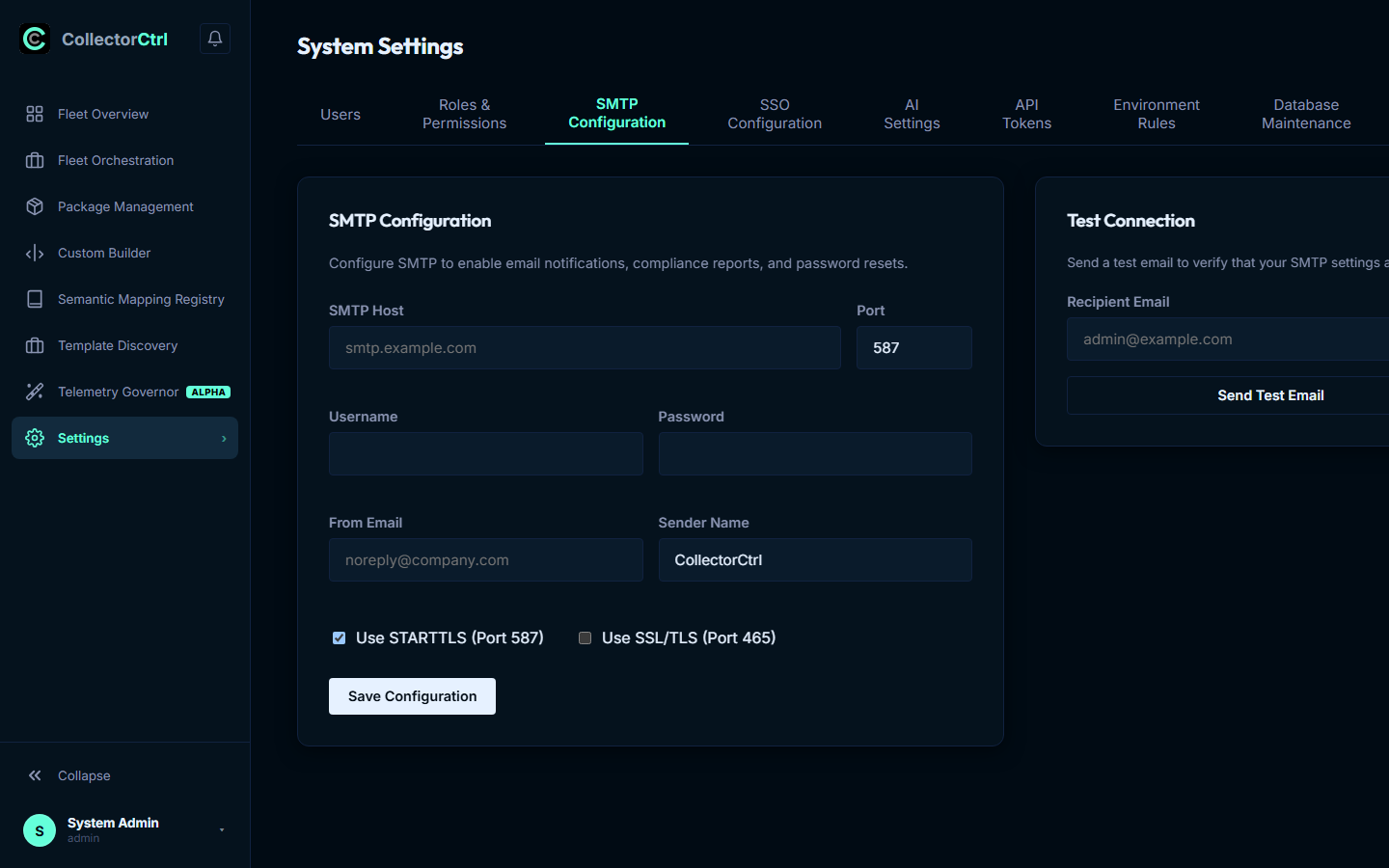
Task: Open the Roles & Permissions tab
Action: coord(464,114)
